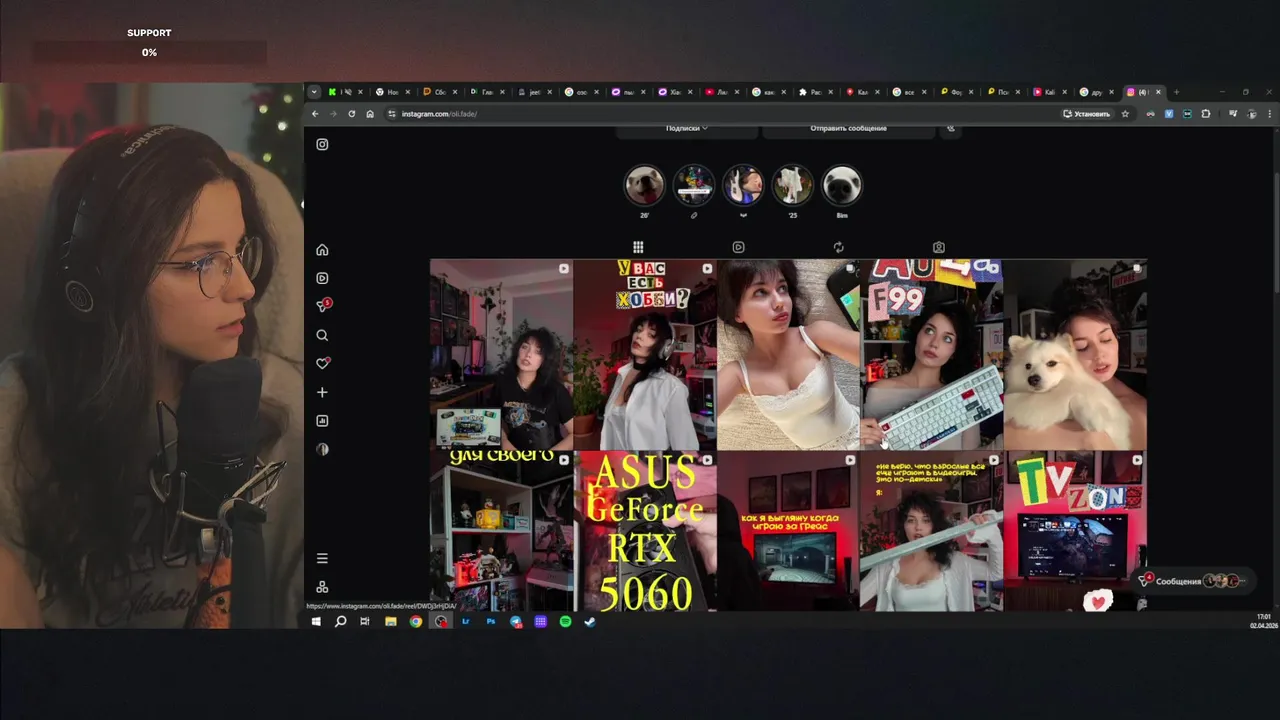Open the hamburger More menu in sidebar

point(322,558)
